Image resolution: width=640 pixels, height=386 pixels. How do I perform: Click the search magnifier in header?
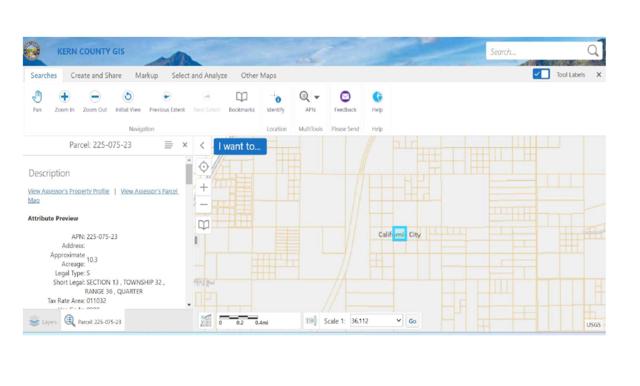(593, 51)
